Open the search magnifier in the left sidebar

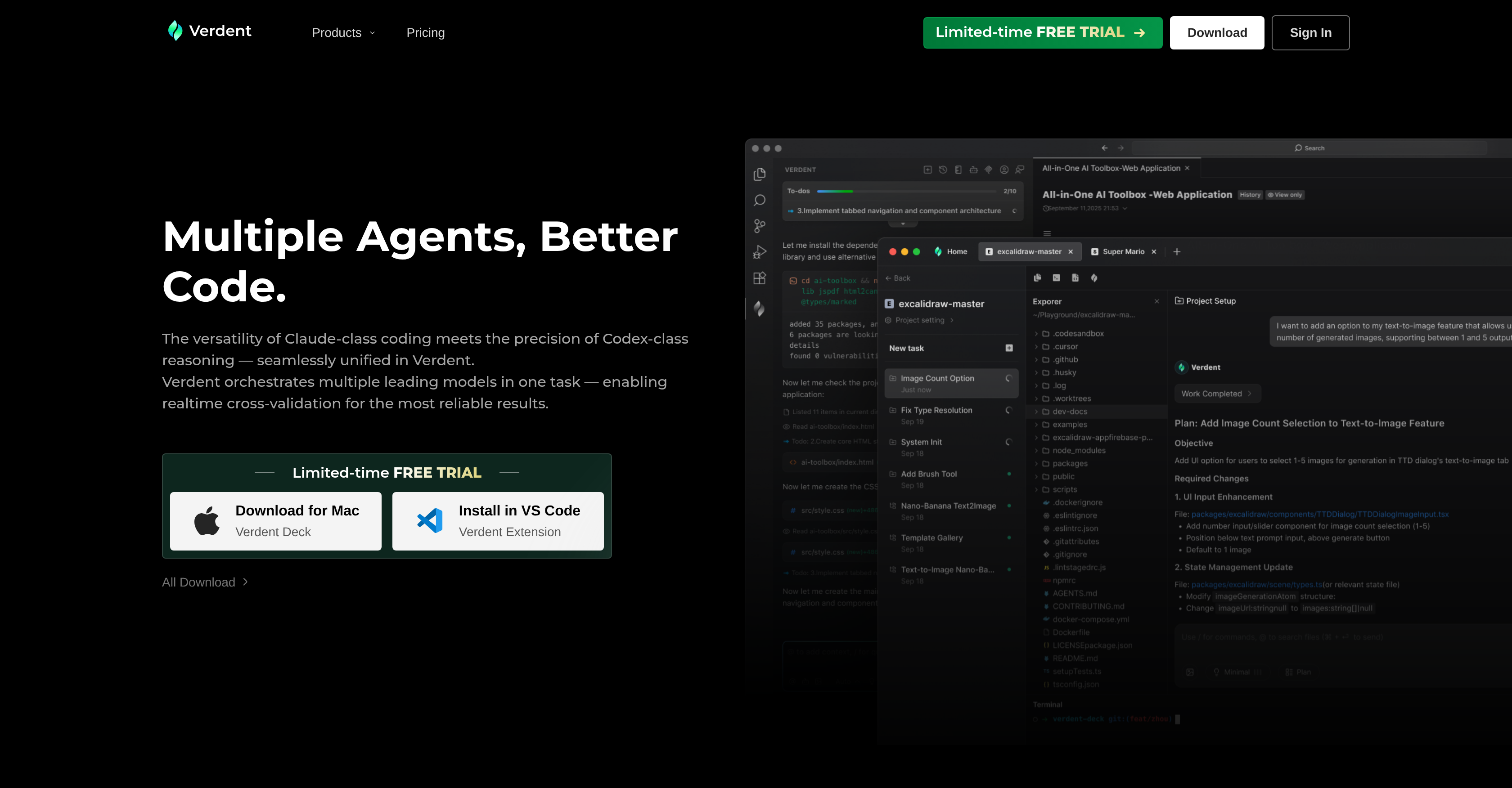coord(760,200)
